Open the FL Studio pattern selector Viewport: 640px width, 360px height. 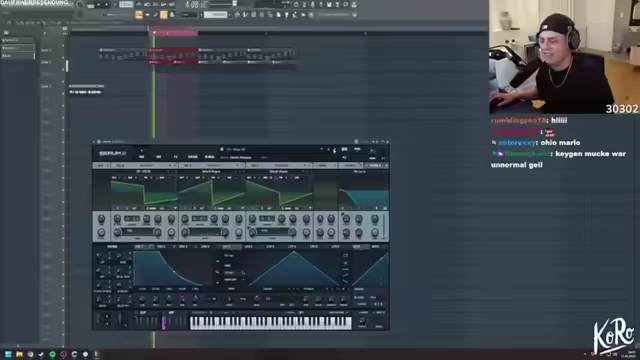(x=216, y=15)
